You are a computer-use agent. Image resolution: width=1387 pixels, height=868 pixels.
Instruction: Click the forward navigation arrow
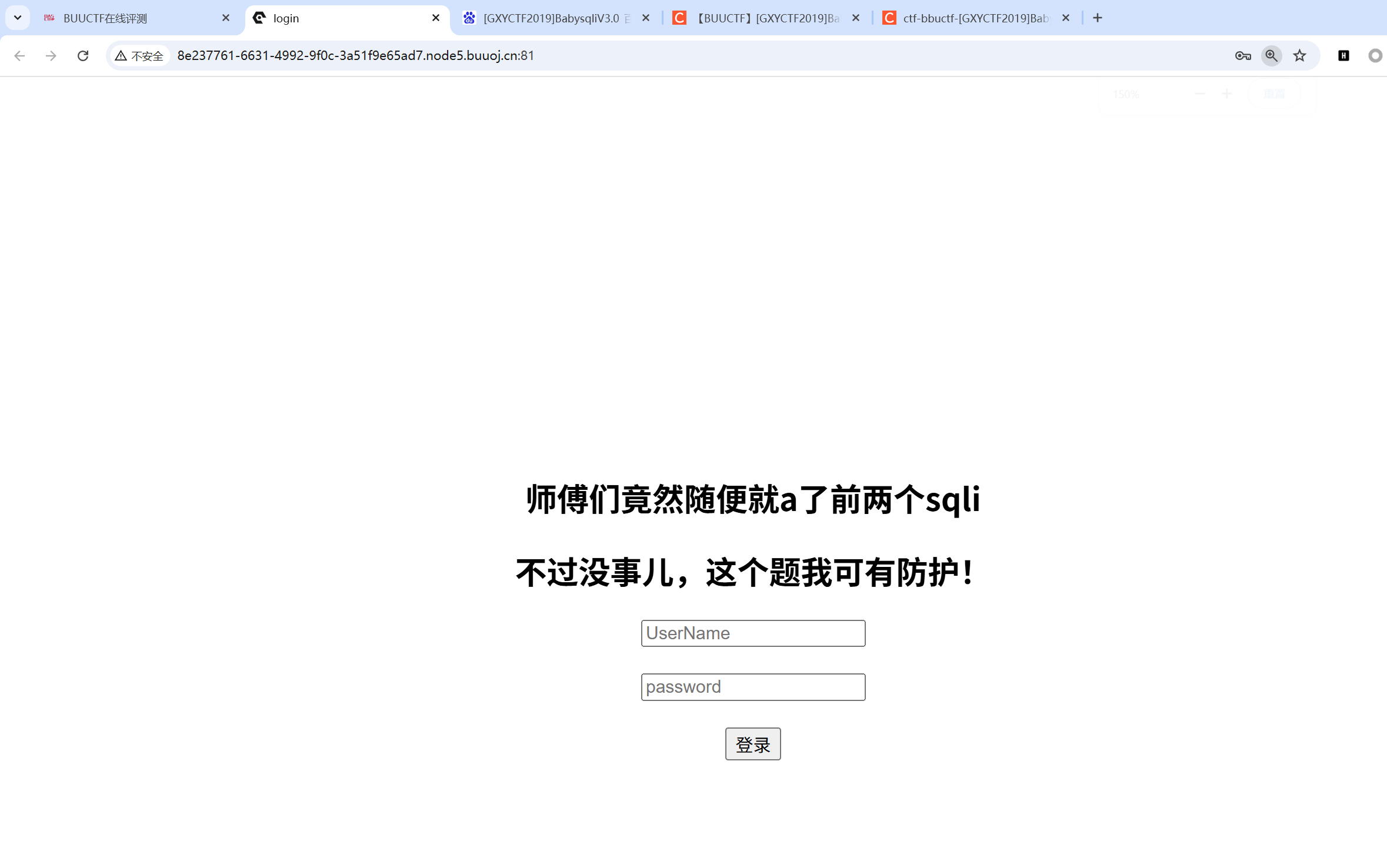51,55
